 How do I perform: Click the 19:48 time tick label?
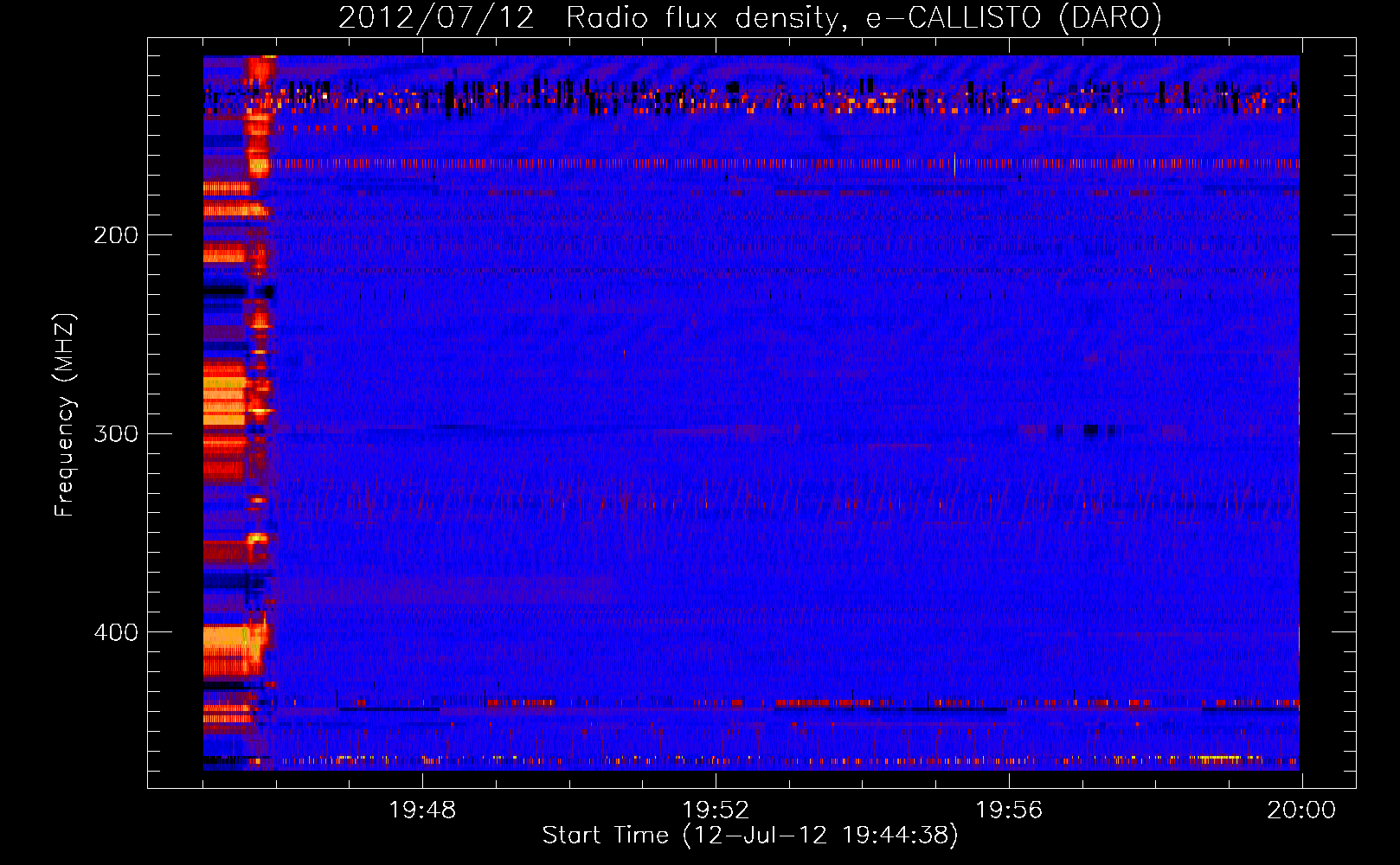[422, 811]
